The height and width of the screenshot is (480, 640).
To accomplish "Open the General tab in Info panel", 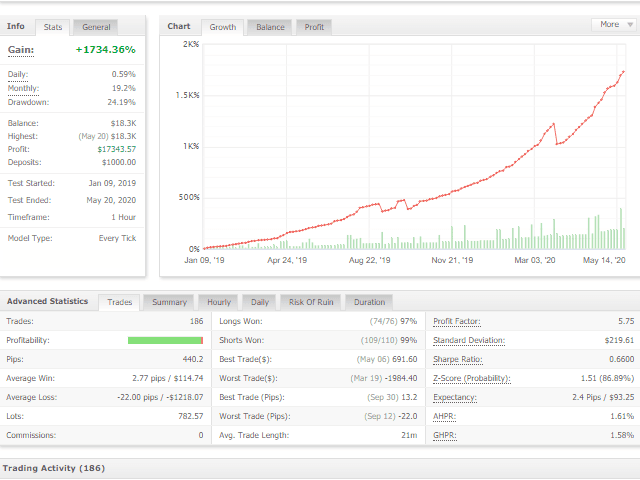I will tap(96, 27).
